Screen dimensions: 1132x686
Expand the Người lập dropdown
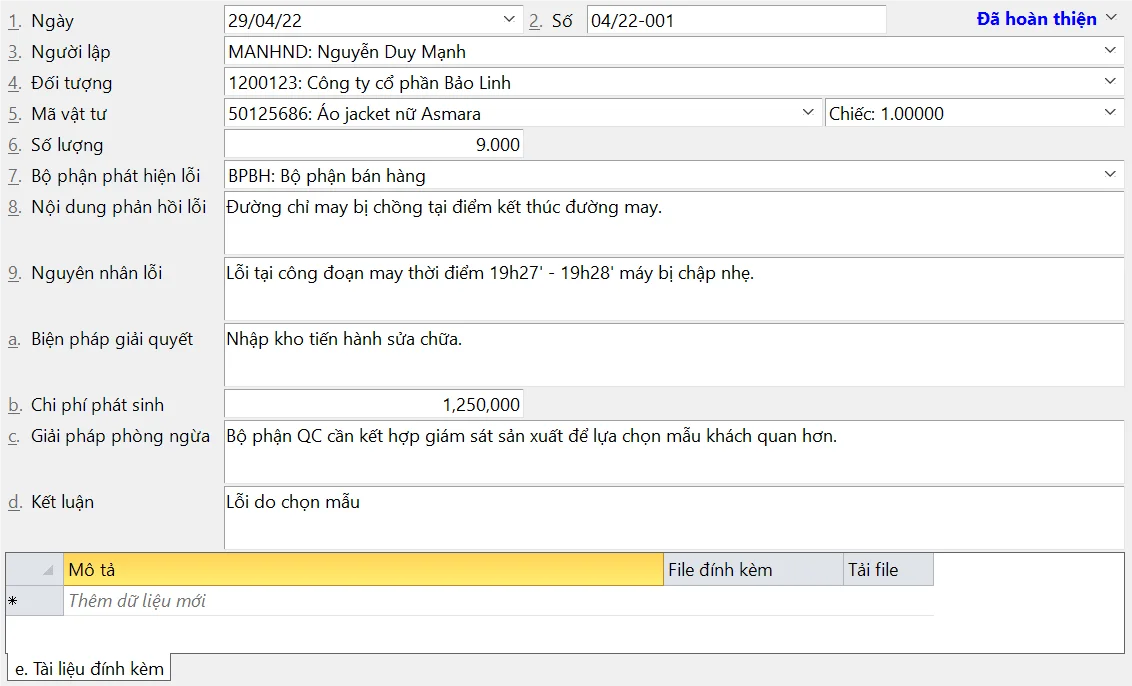[x=1110, y=51]
